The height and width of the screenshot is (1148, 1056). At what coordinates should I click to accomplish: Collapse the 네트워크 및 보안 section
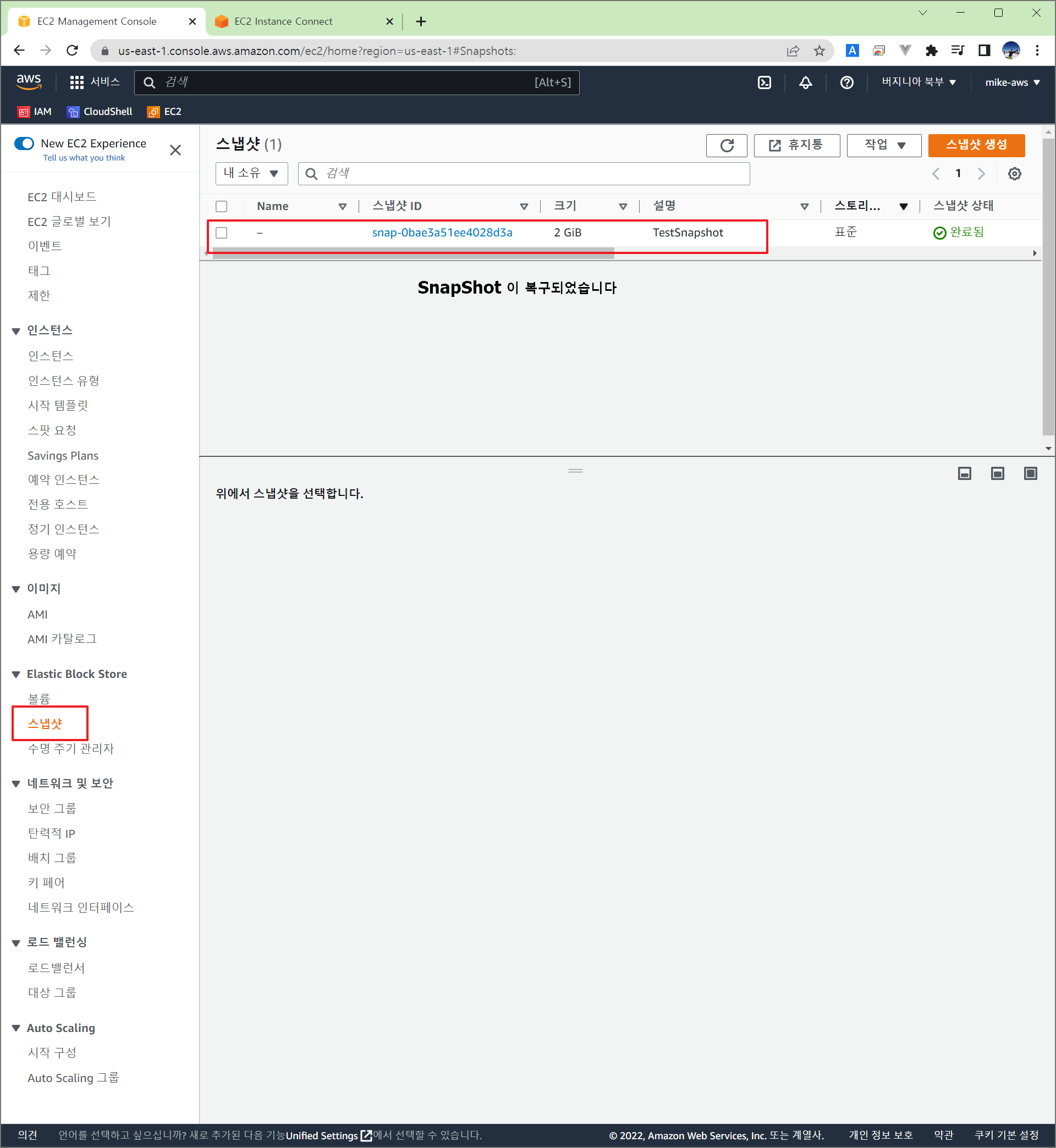coord(16,783)
